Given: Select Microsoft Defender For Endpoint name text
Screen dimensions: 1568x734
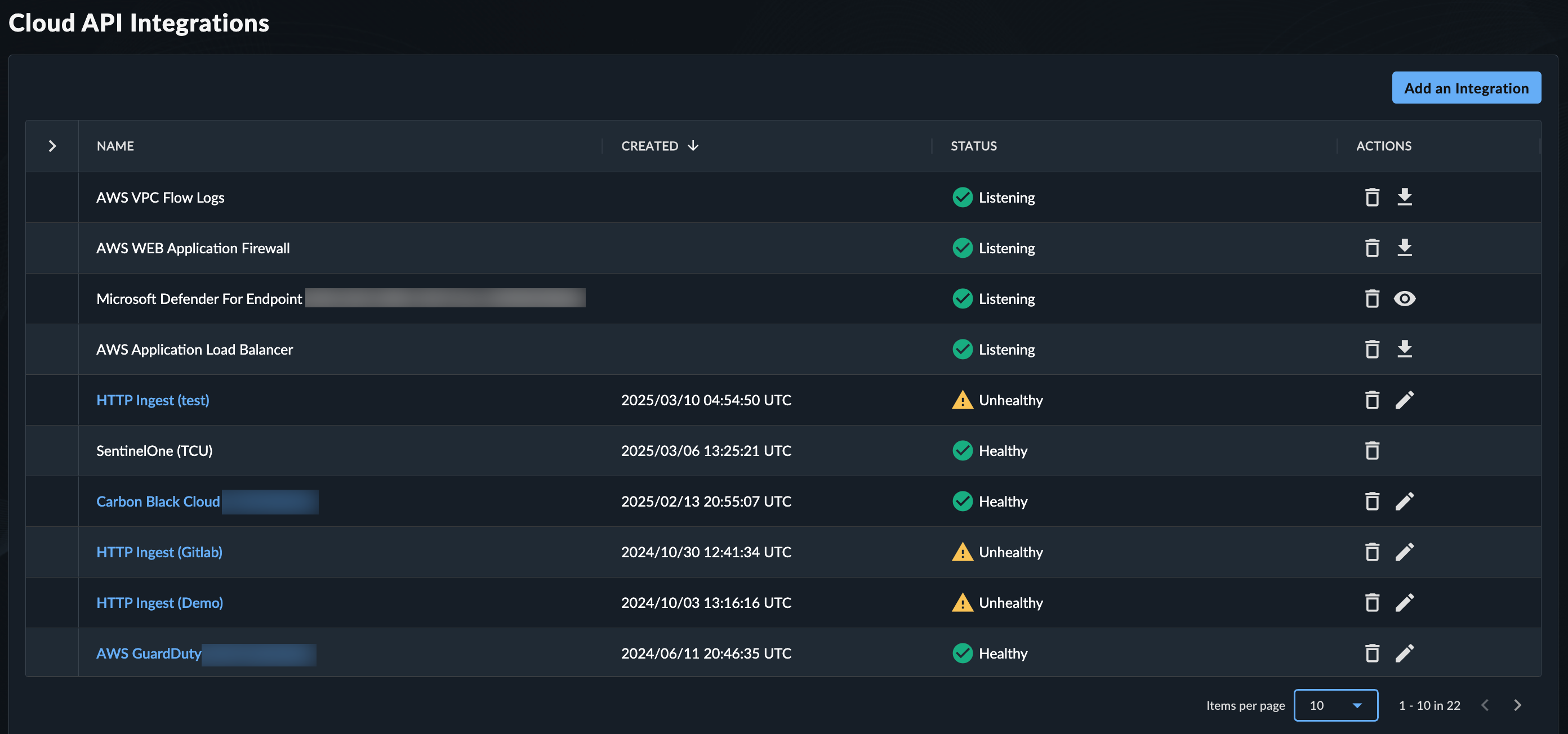Looking at the screenshot, I should click(199, 298).
